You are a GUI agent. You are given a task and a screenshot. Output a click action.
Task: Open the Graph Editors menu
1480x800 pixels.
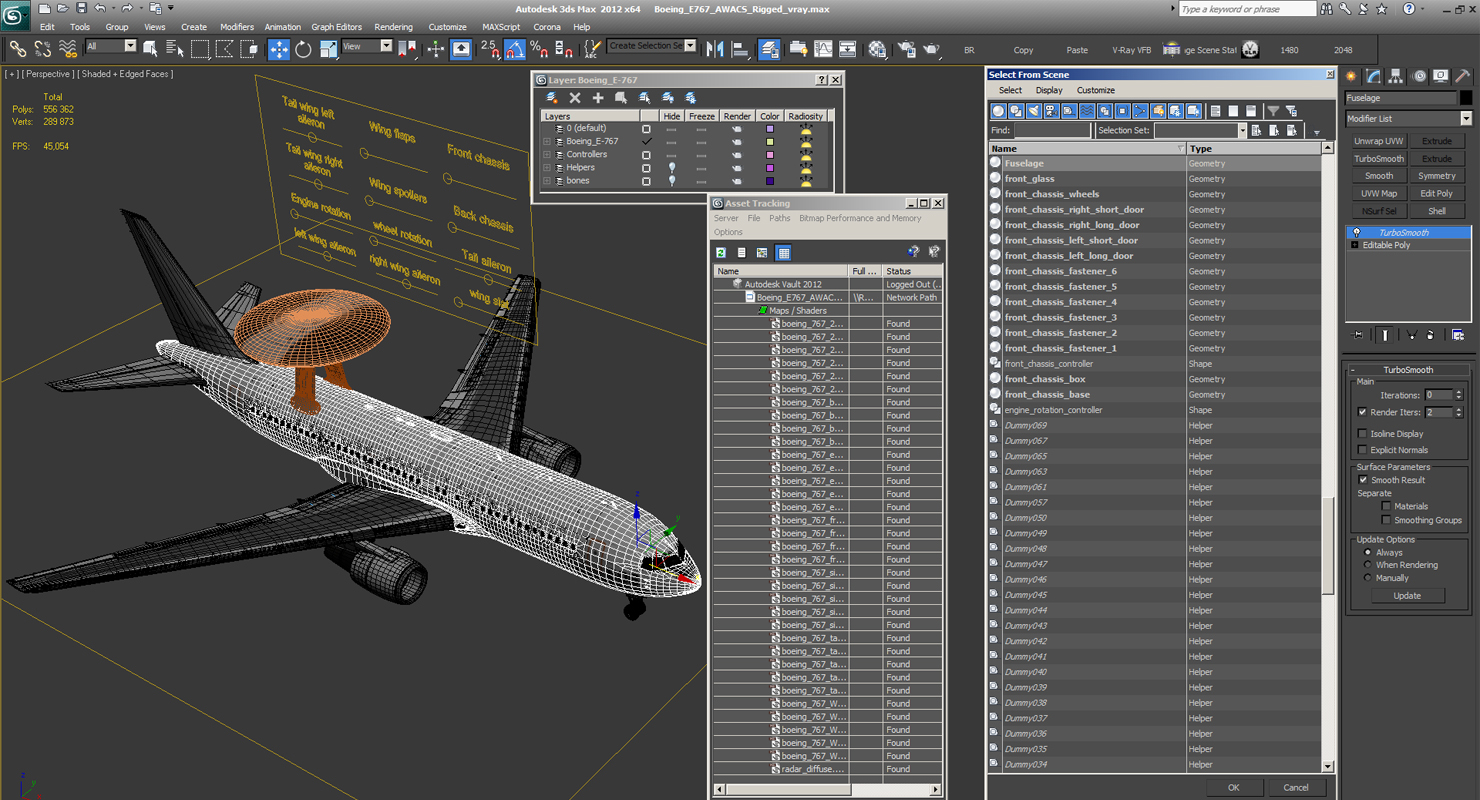[x=337, y=27]
